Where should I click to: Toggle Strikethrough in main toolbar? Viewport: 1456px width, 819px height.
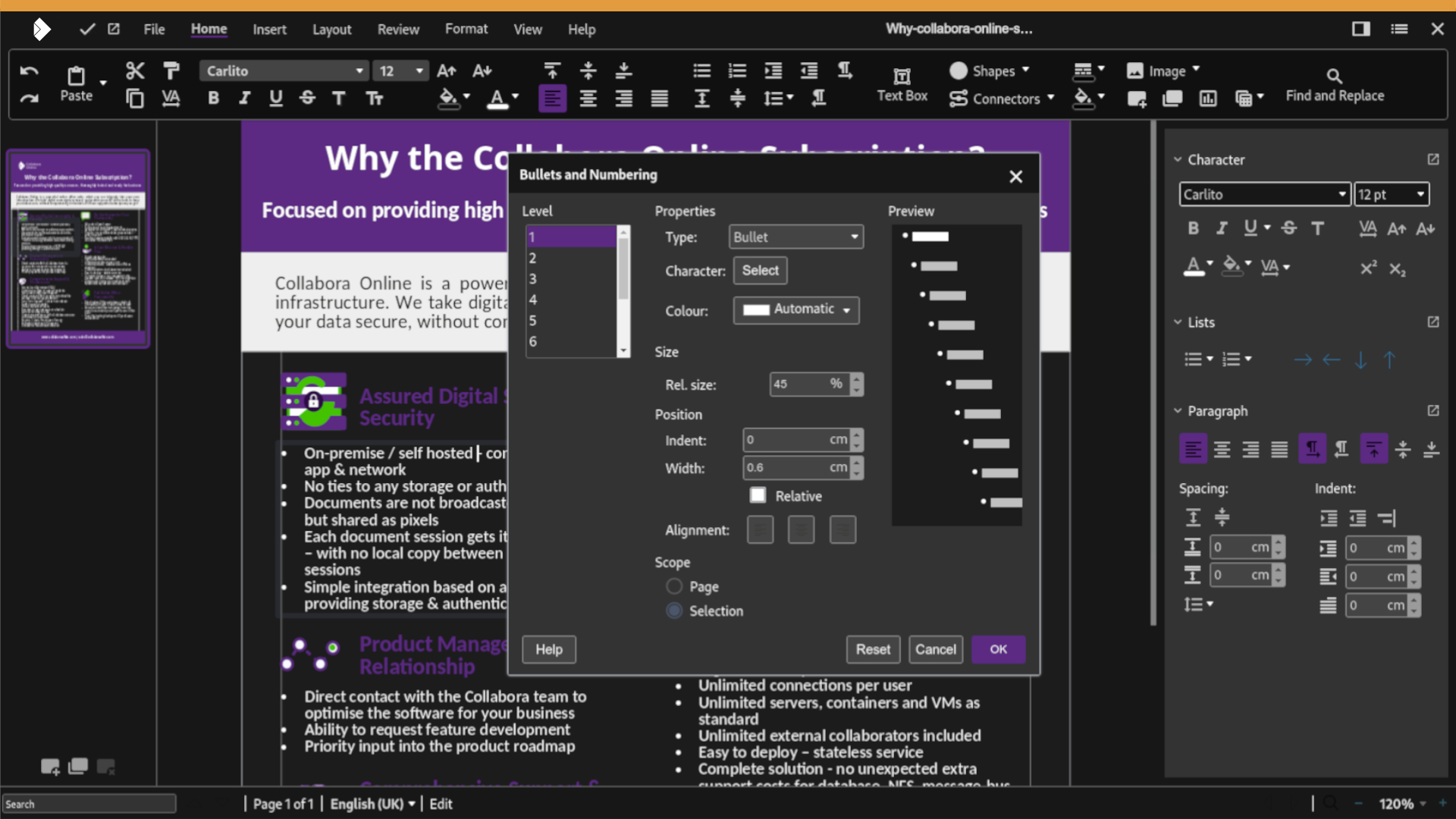pyautogui.click(x=307, y=98)
